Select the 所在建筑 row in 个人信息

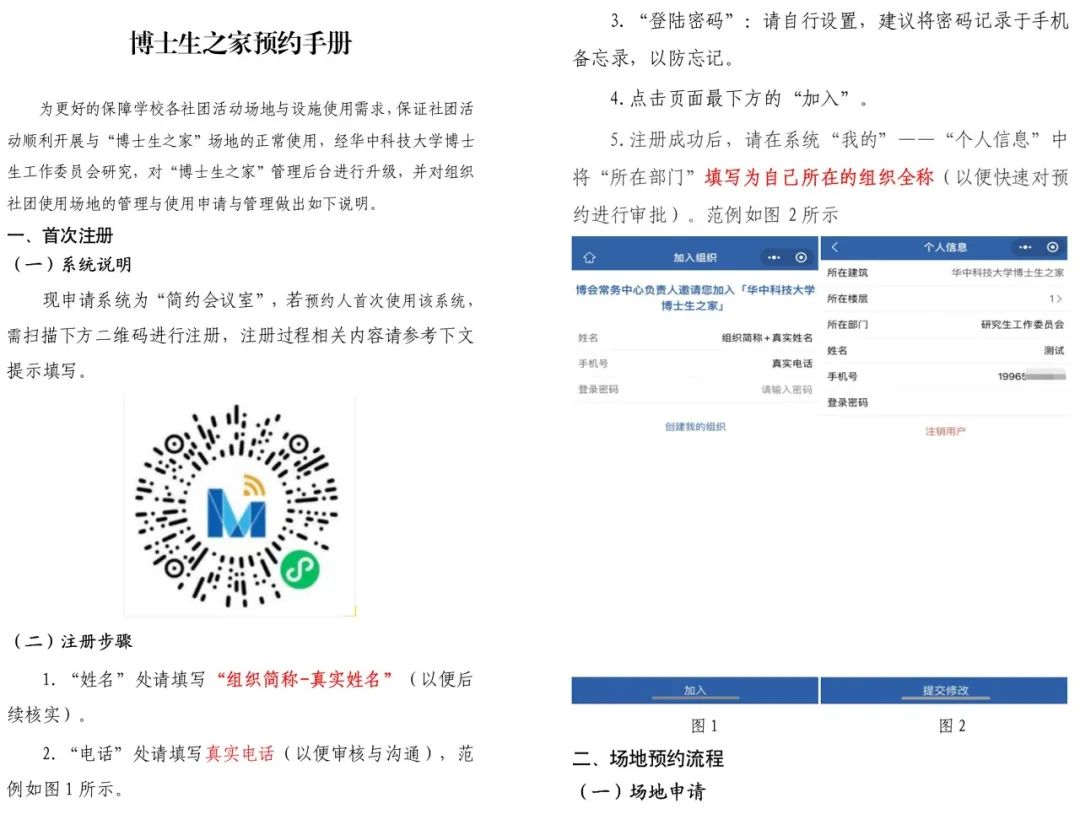coord(944,273)
